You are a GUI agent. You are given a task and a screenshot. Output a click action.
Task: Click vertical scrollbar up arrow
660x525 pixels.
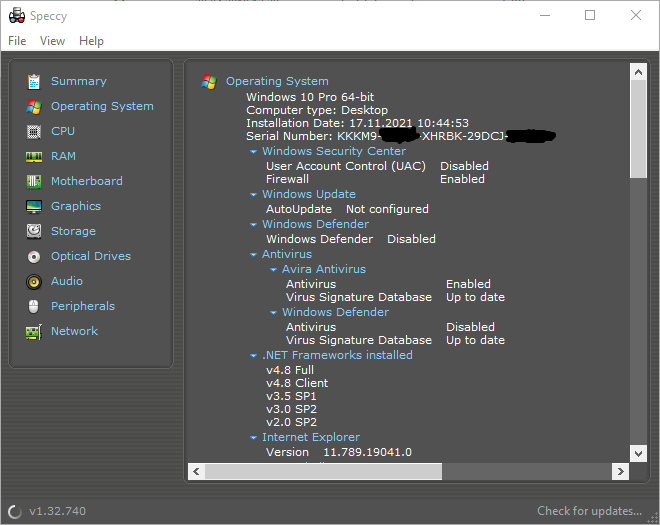(x=638, y=72)
